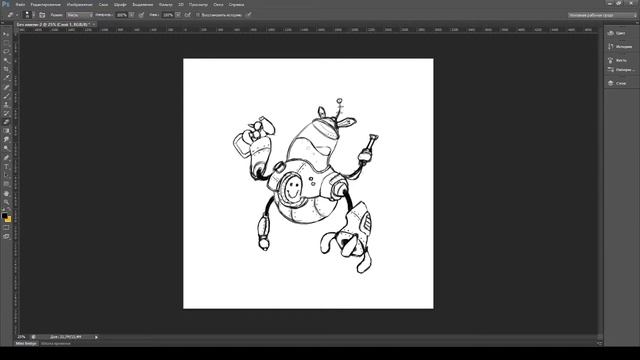Select the Quick Selection tool
The width and height of the screenshot is (640, 360).
[6, 60]
